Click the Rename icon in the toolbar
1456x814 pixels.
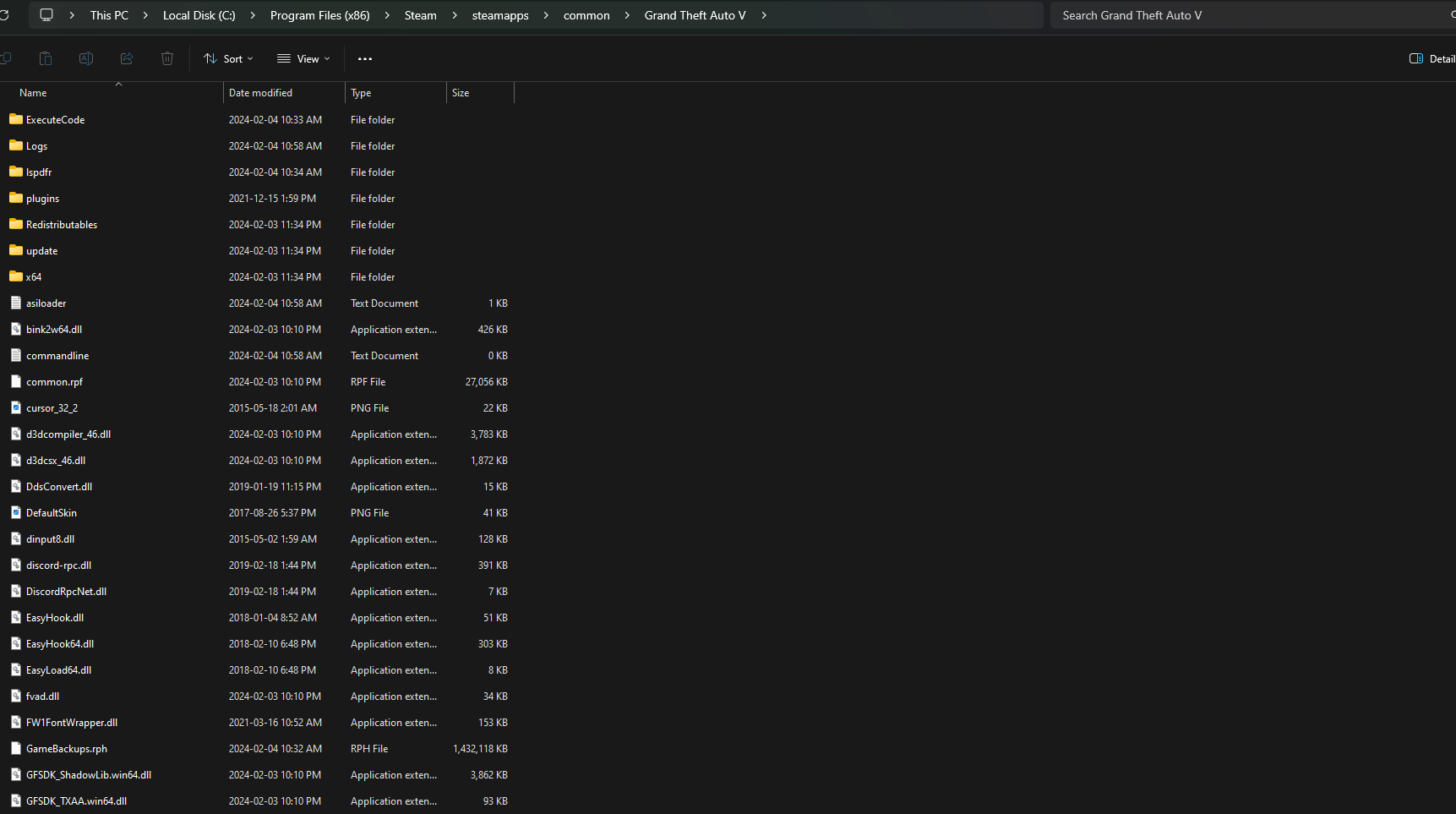point(86,58)
